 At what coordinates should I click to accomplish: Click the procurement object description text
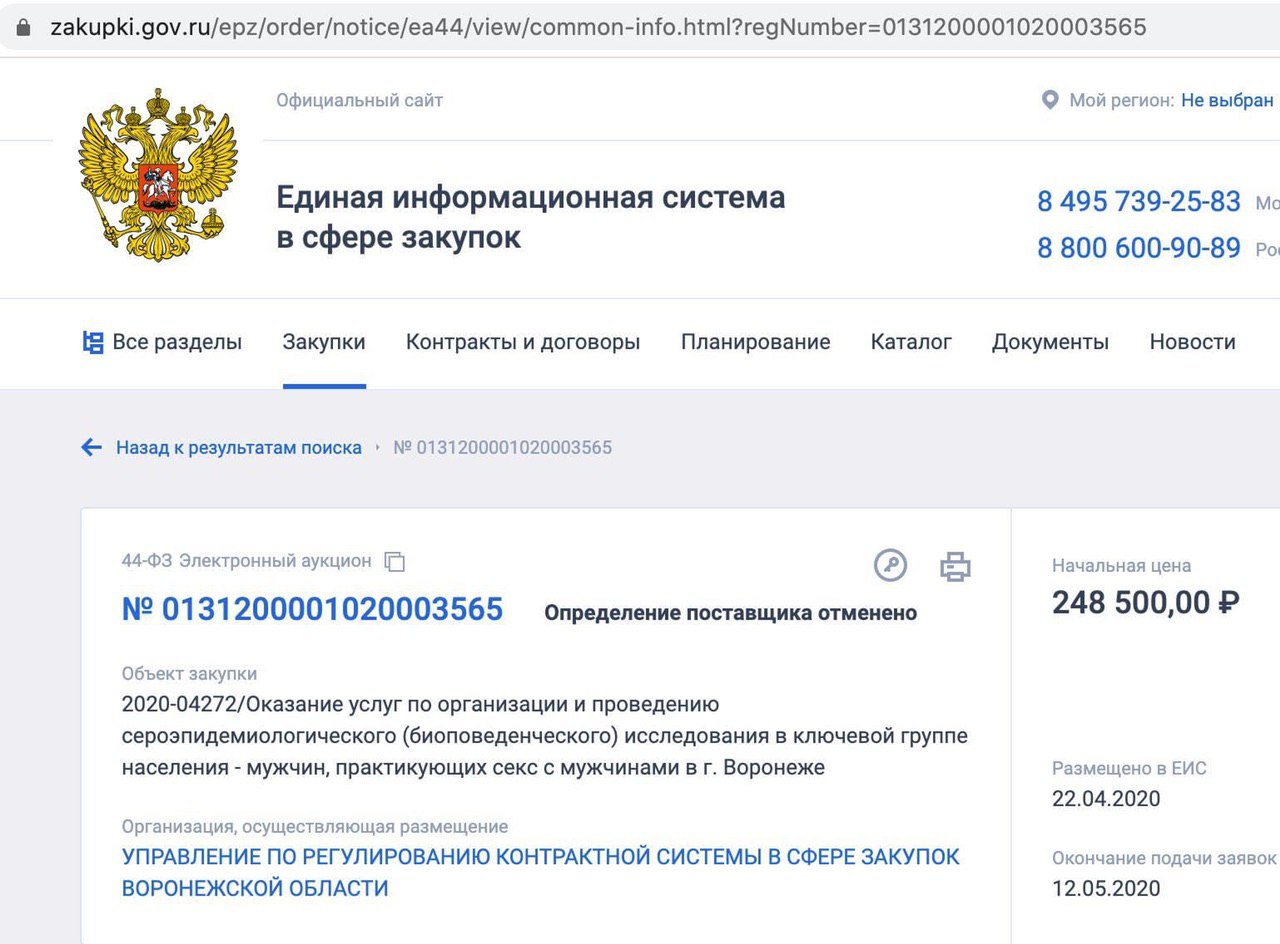545,737
